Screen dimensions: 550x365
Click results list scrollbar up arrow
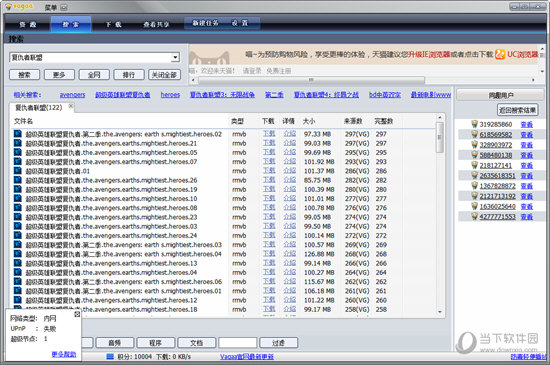(x=440, y=117)
